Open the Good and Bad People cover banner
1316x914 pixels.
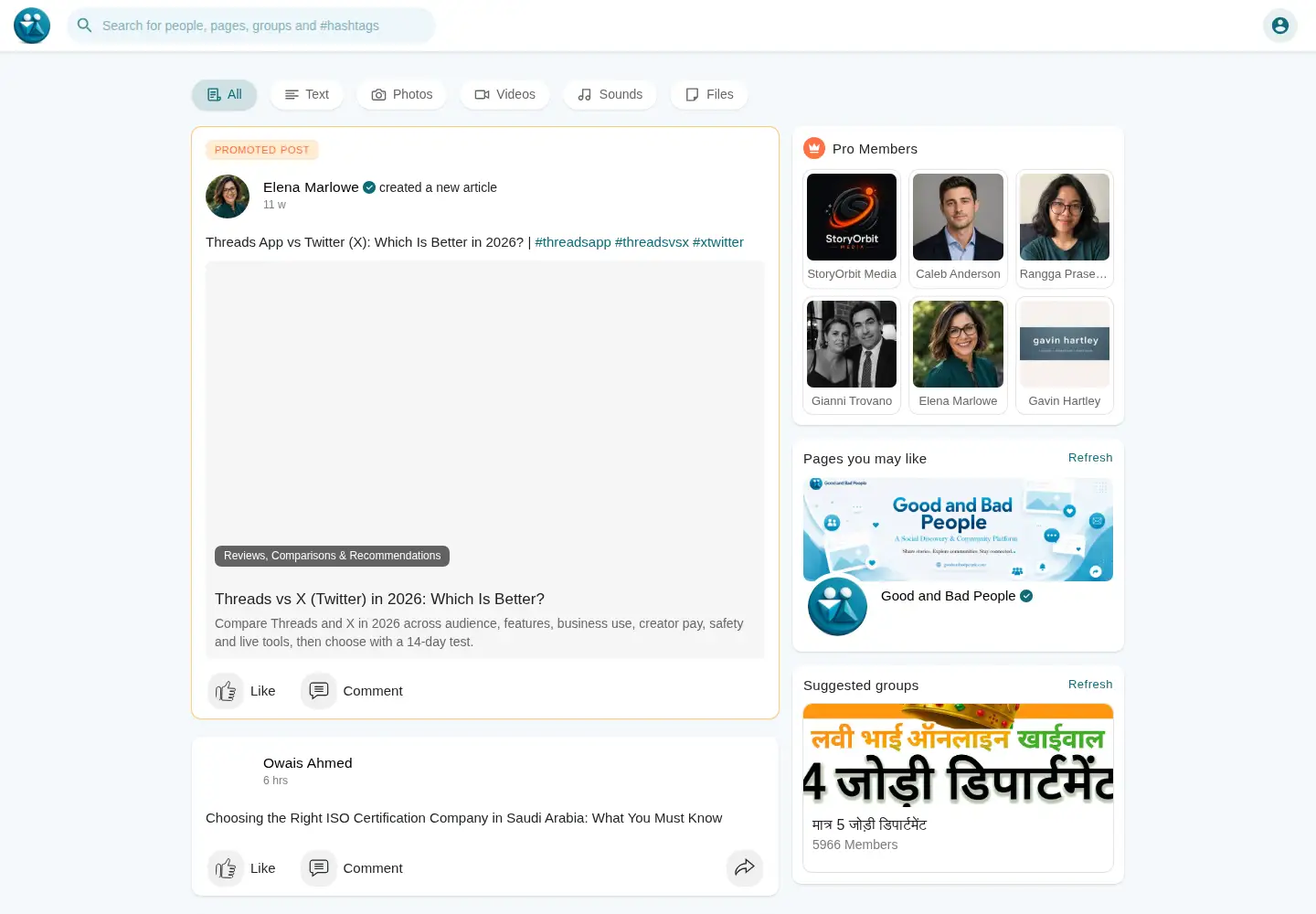pyautogui.click(x=958, y=529)
